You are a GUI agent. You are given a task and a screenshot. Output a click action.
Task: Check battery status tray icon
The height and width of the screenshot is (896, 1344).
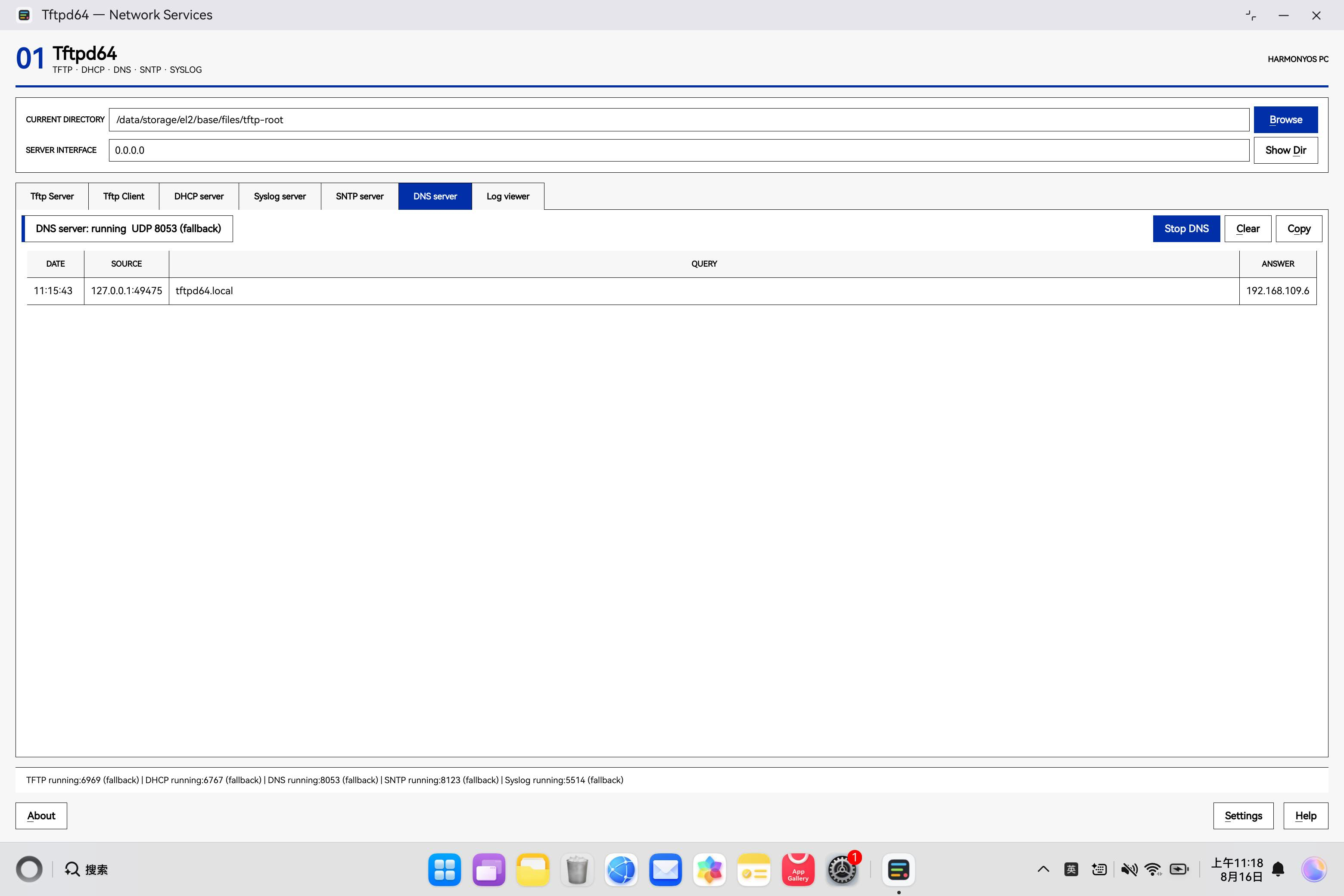(x=1179, y=869)
